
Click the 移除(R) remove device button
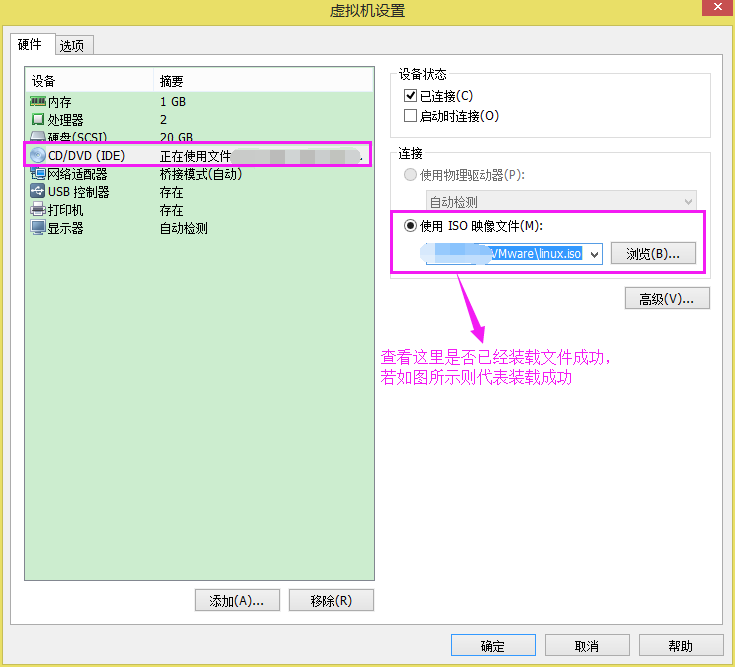(331, 600)
